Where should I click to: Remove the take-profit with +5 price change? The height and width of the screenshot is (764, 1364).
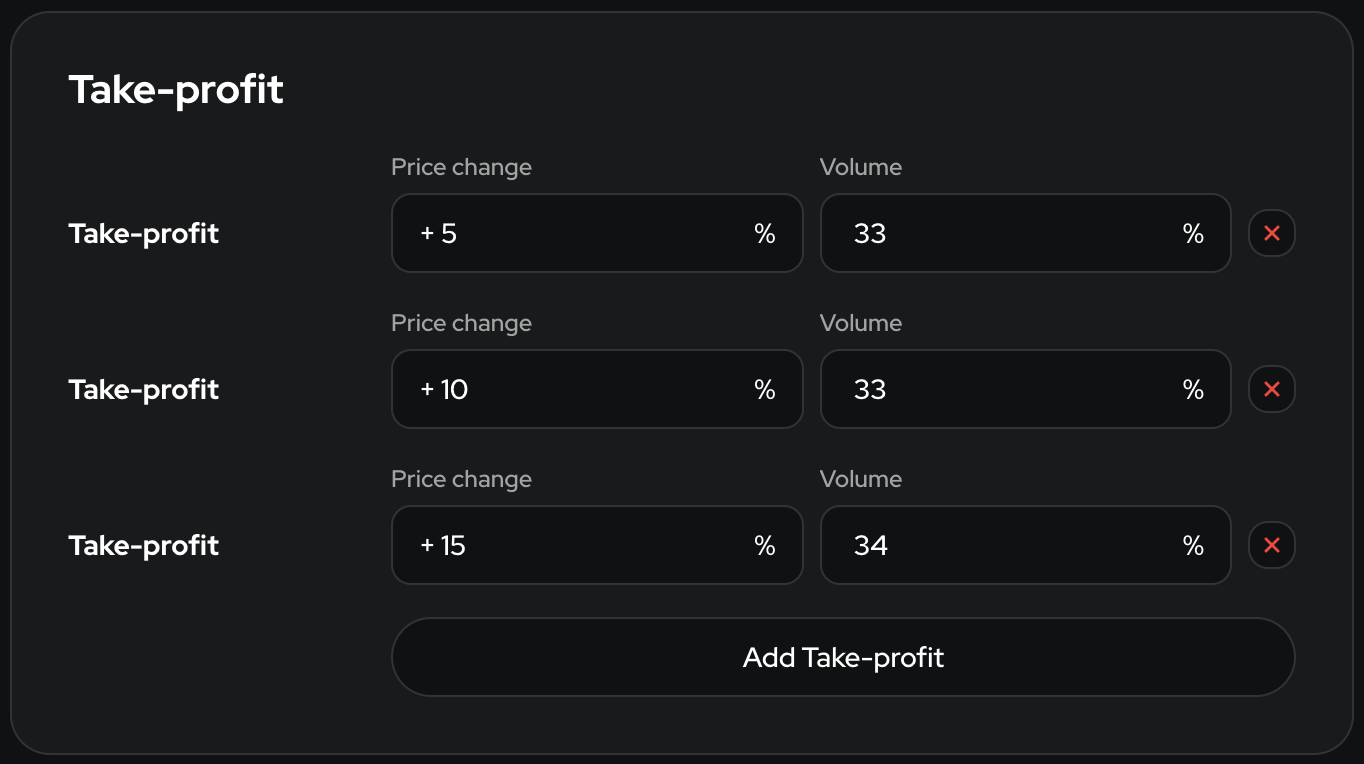tap(1271, 233)
